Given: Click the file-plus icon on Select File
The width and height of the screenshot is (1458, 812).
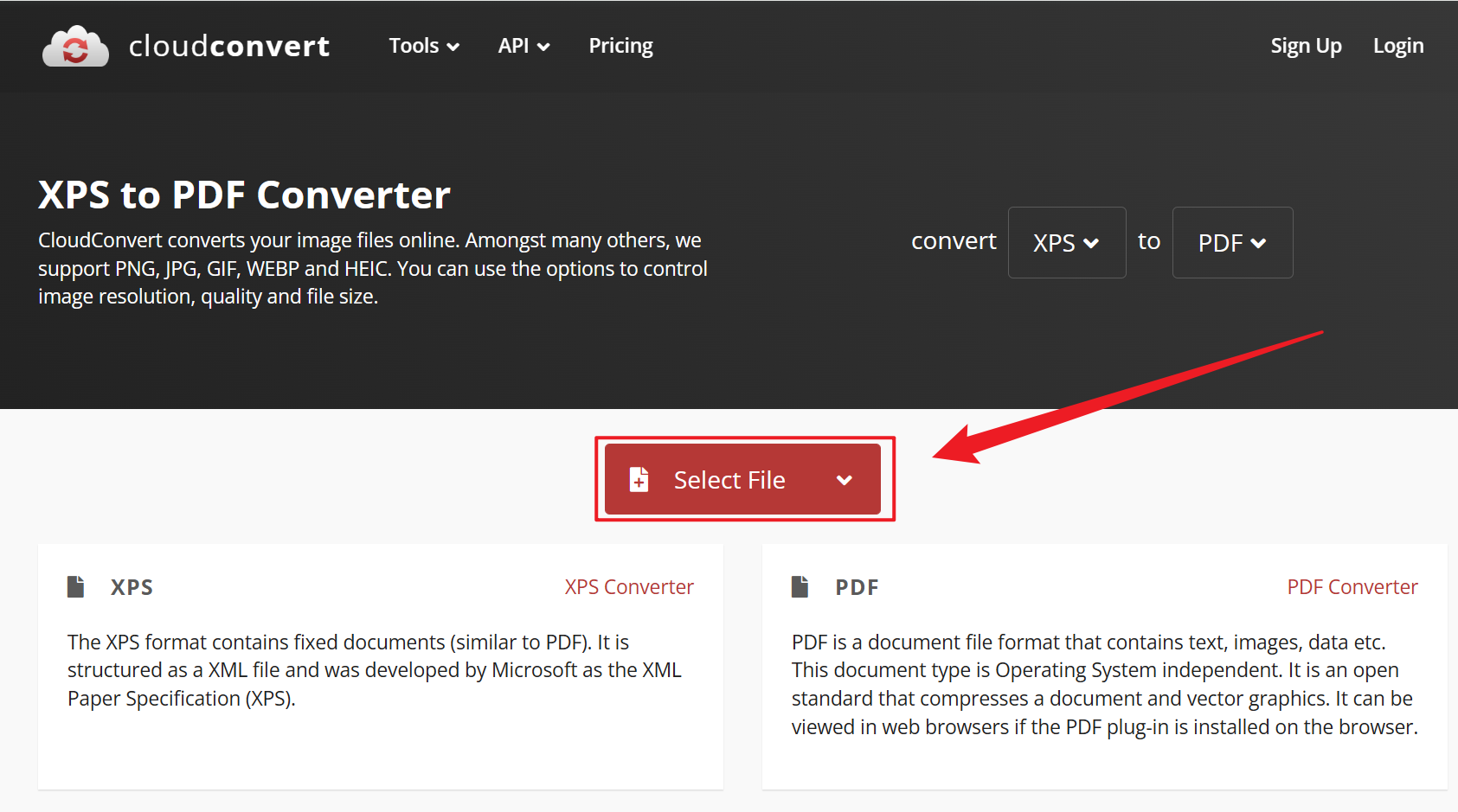Looking at the screenshot, I should coord(639,479).
